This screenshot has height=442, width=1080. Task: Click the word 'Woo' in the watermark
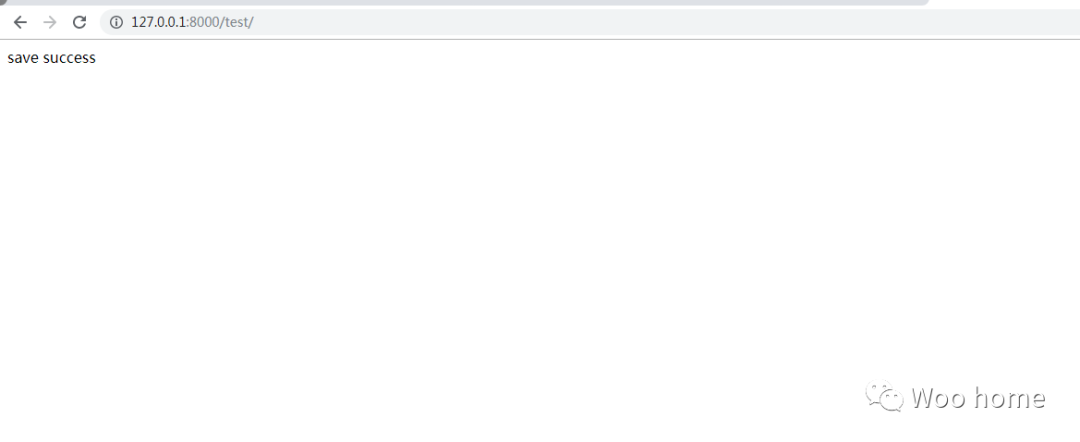(938, 398)
